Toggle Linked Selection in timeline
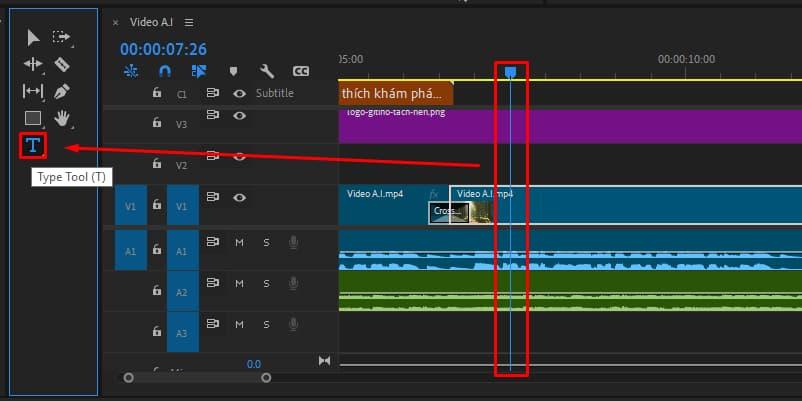 tap(198, 71)
